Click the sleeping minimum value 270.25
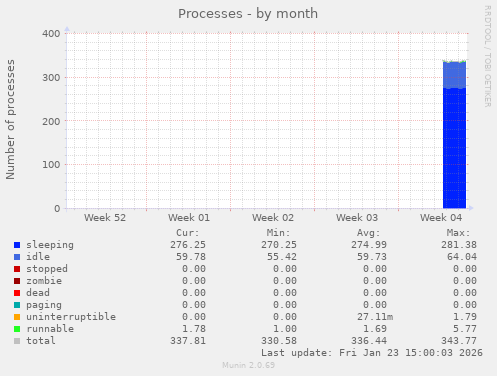Screen dimensions: 497x376 (x=279, y=245)
